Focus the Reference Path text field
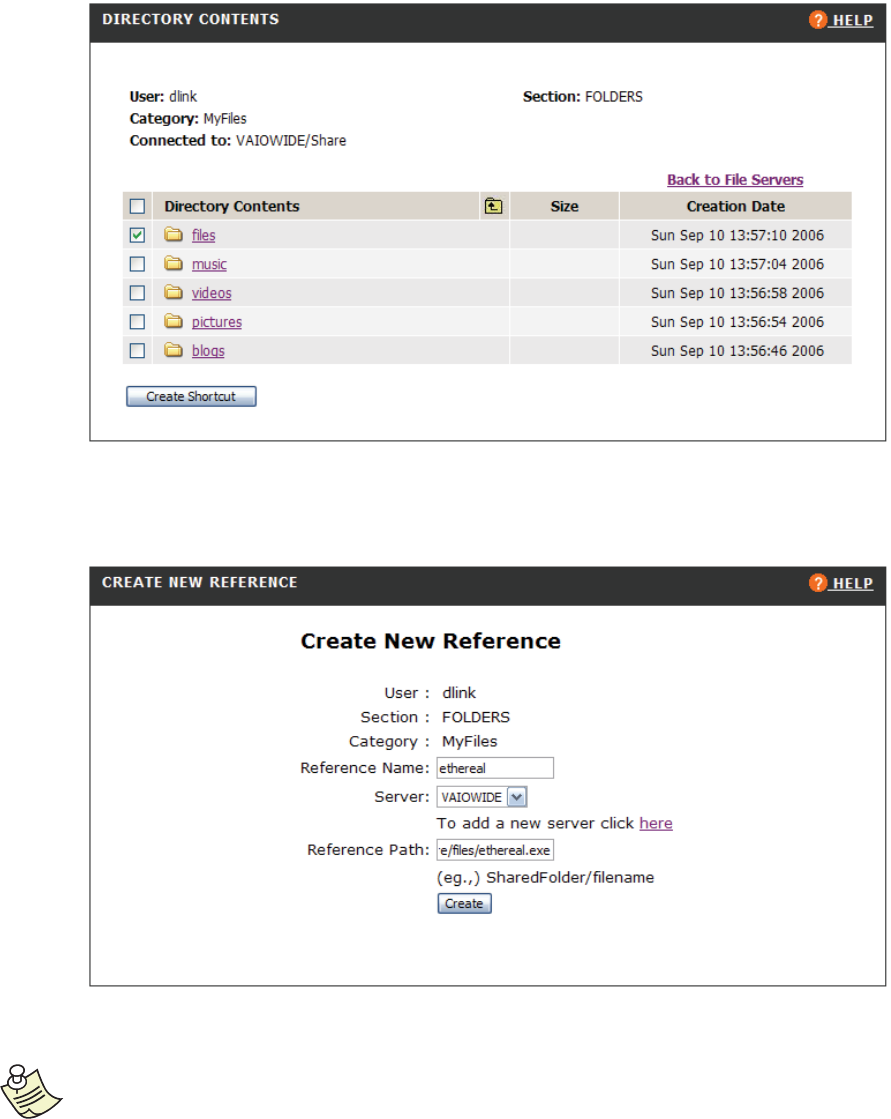891x1119 pixels. point(495,850)
